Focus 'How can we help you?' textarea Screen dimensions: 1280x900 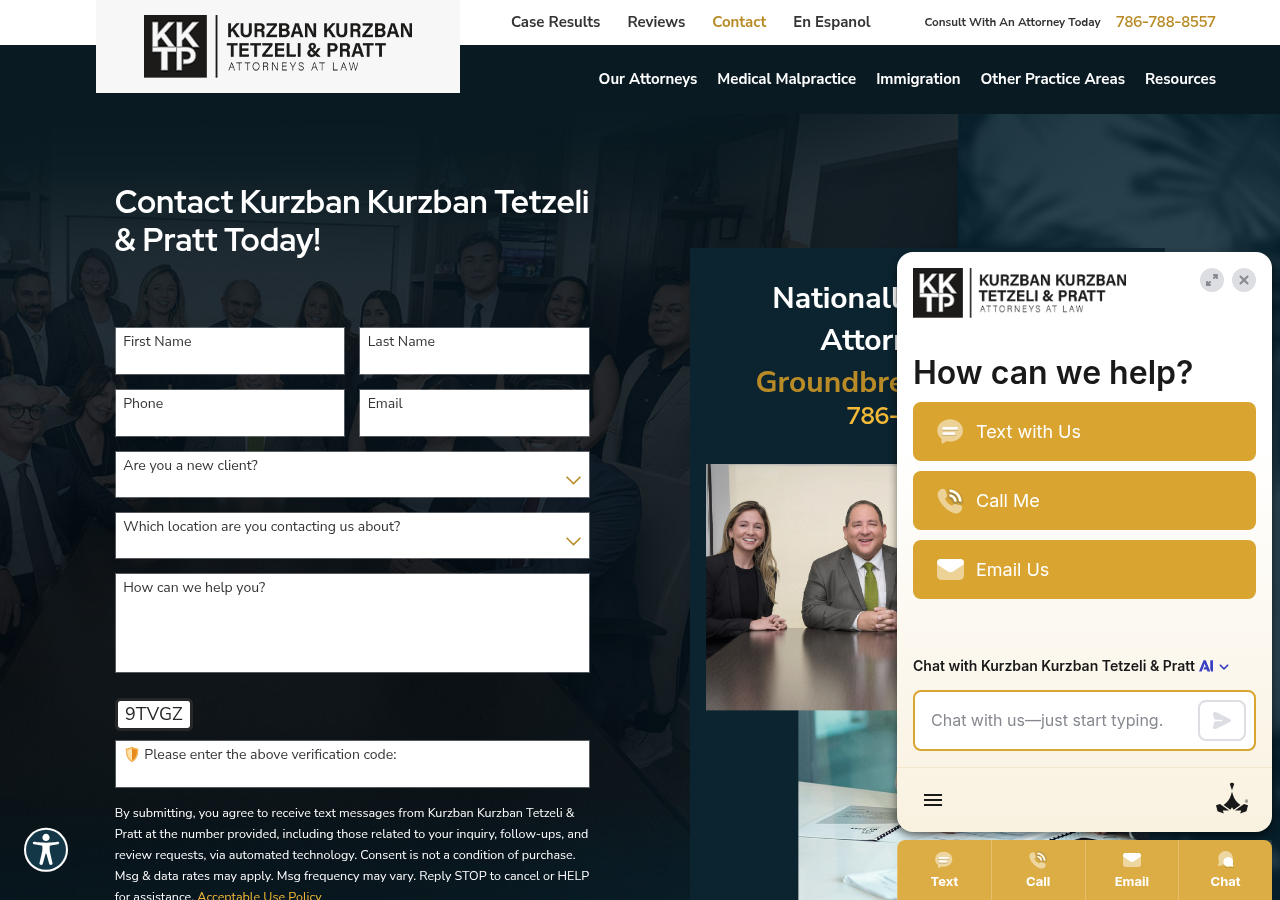(x=352, y=623)
